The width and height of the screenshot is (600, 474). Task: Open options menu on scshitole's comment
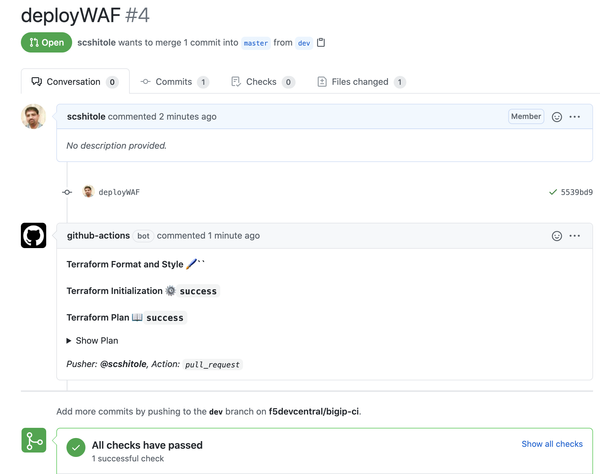coord(575,117)
